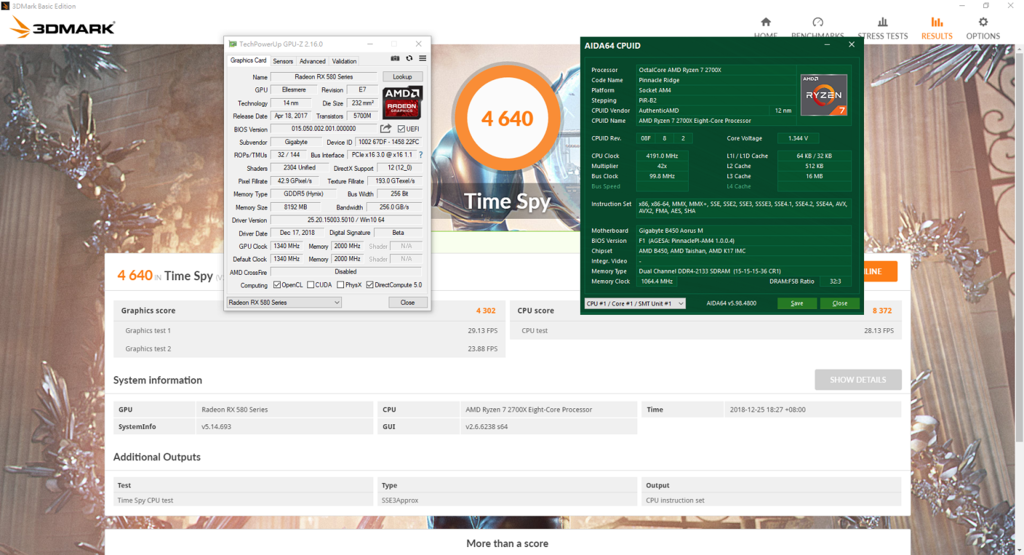The image size is (1024, 555).
Task: Switch to the Validation tab in GPU-Z
Action: click(x=344, y=61)
